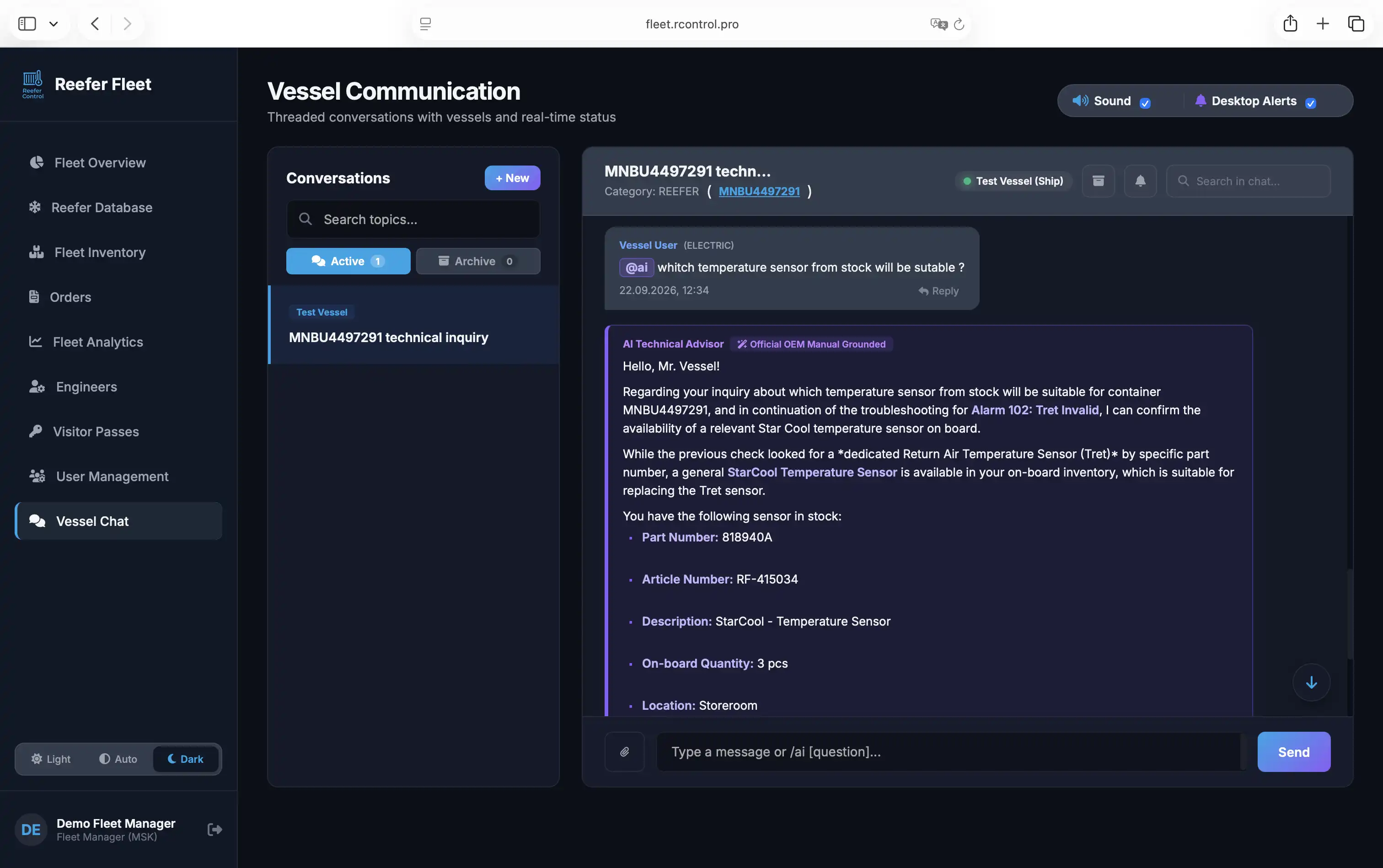Go to the Engineers section
1383x868 pixels.
pos(118,386)
